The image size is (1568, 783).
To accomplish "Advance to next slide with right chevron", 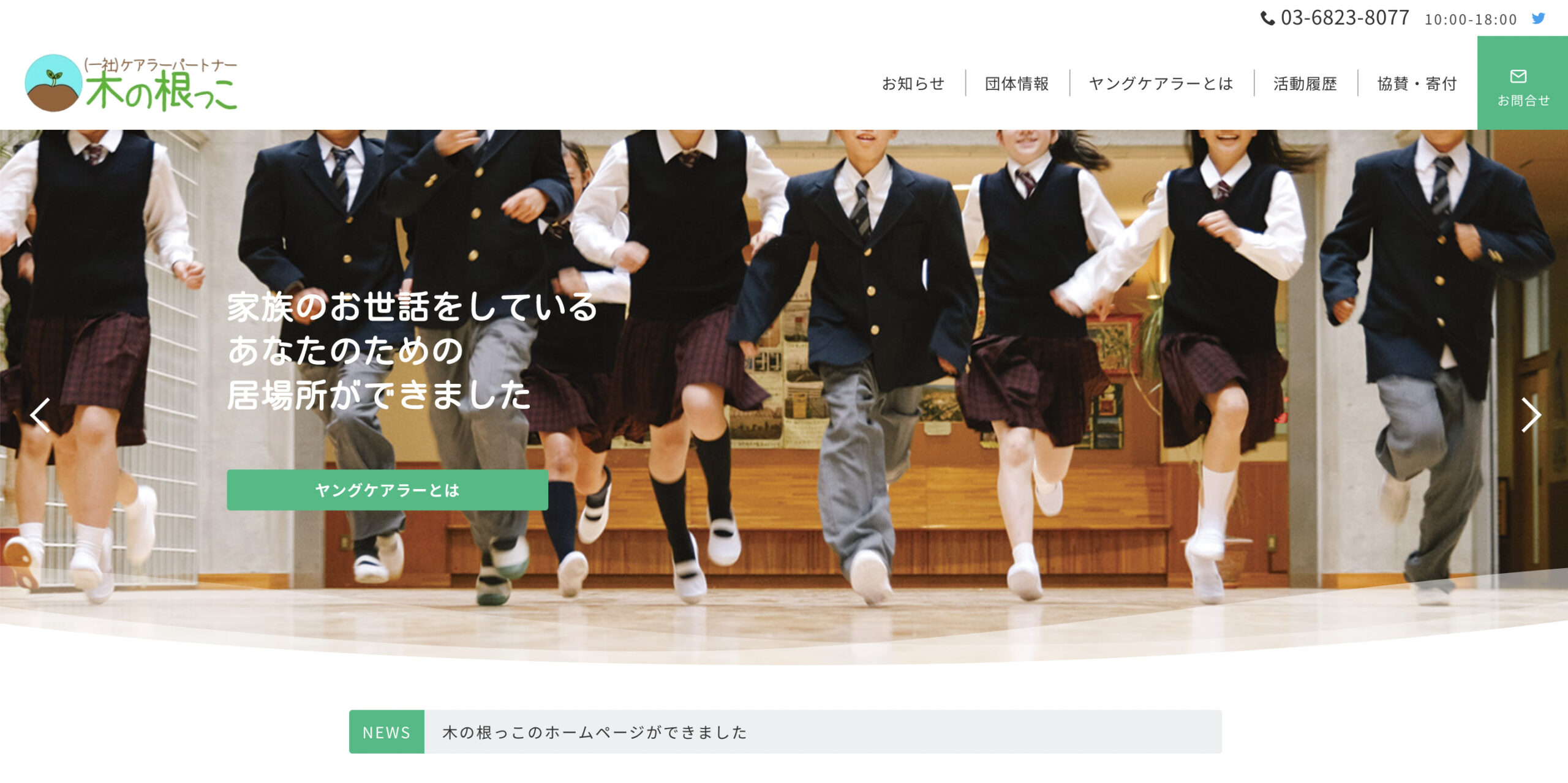I will [x=1530, y=415].
